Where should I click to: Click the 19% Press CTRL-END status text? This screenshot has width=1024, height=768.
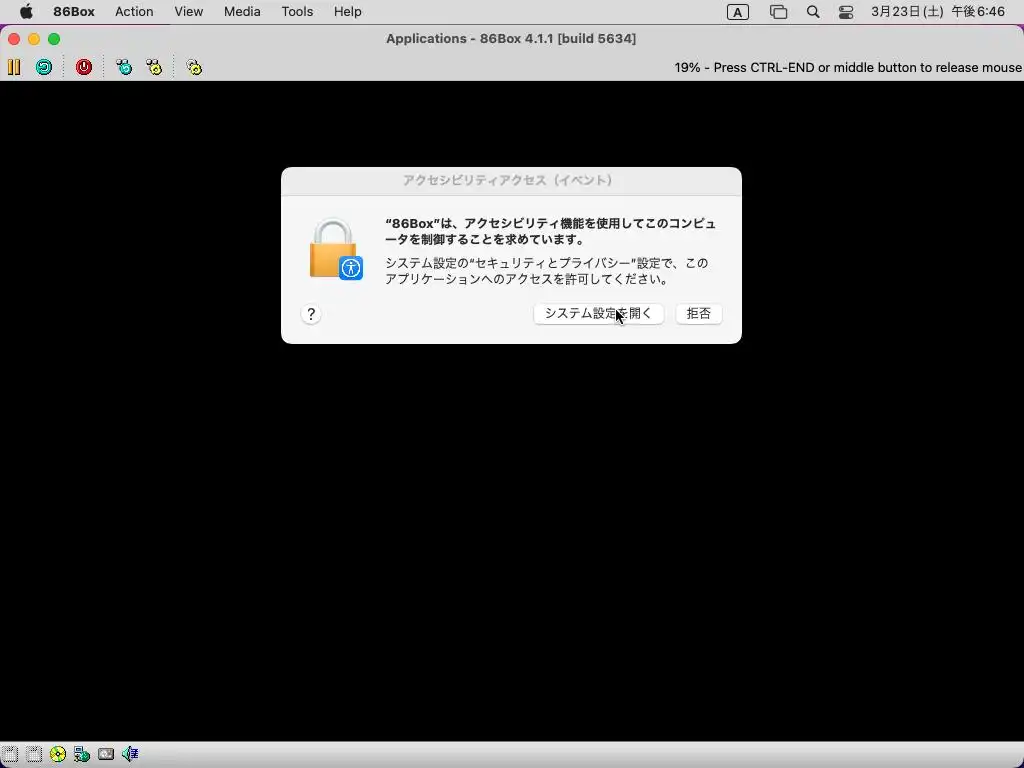tap(848, 67)
